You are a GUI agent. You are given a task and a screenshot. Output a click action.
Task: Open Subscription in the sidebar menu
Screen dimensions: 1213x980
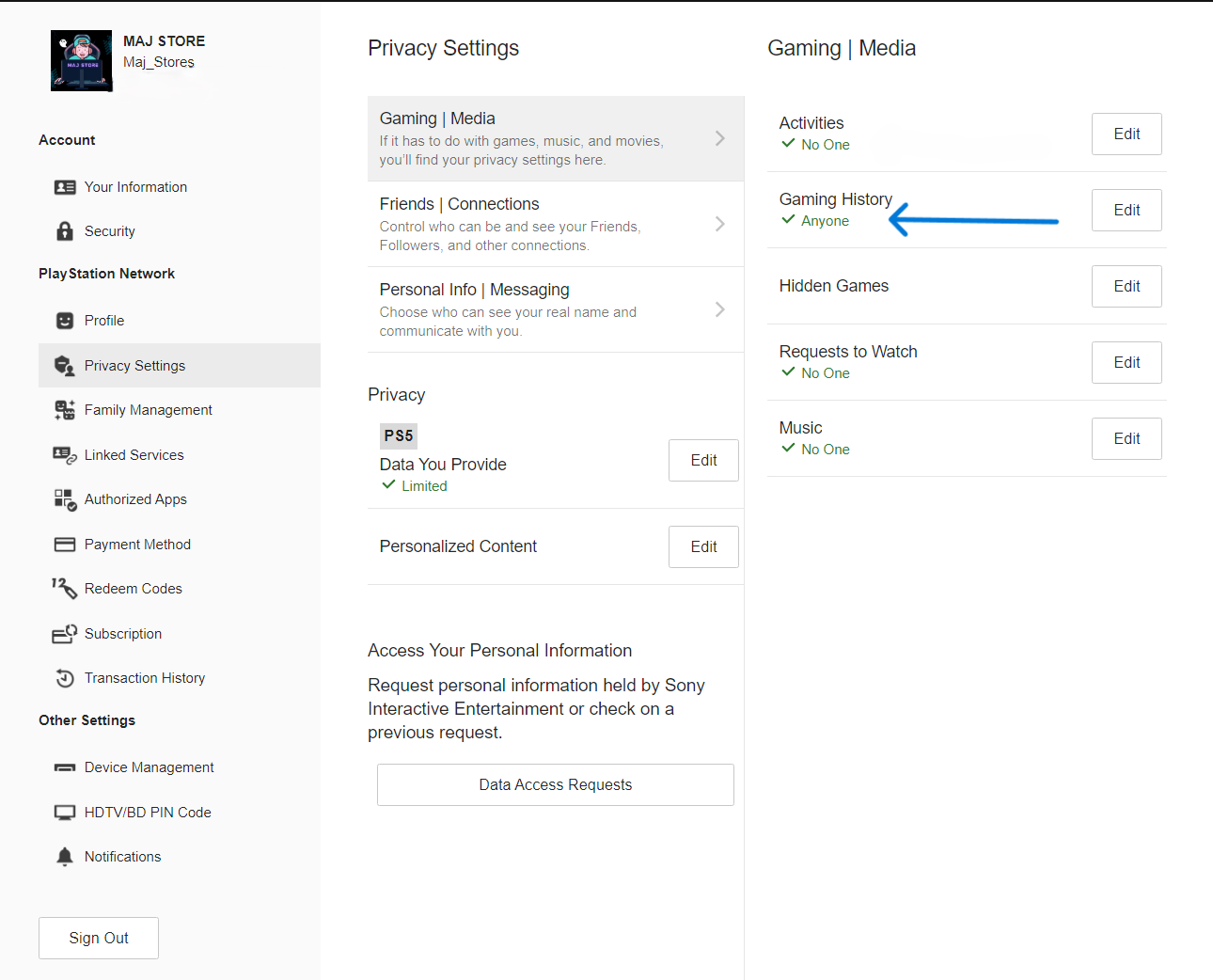[123, 634]
